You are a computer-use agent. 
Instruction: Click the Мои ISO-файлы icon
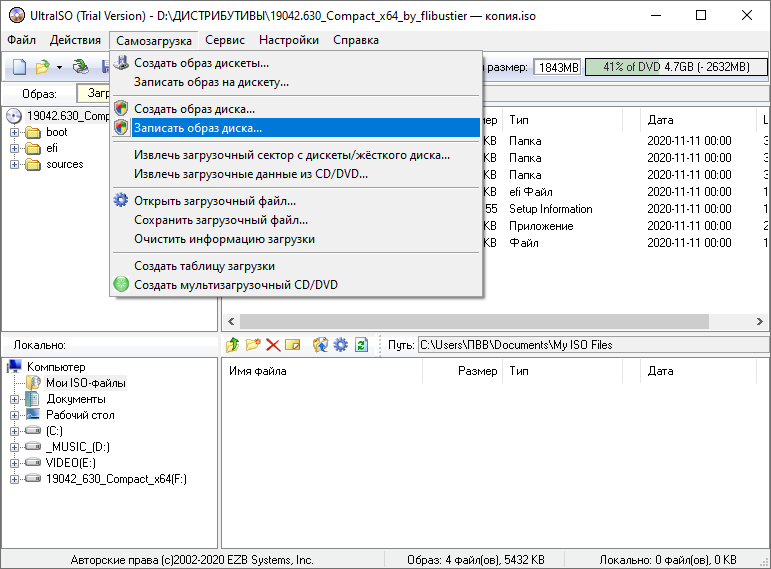(33, 383)
